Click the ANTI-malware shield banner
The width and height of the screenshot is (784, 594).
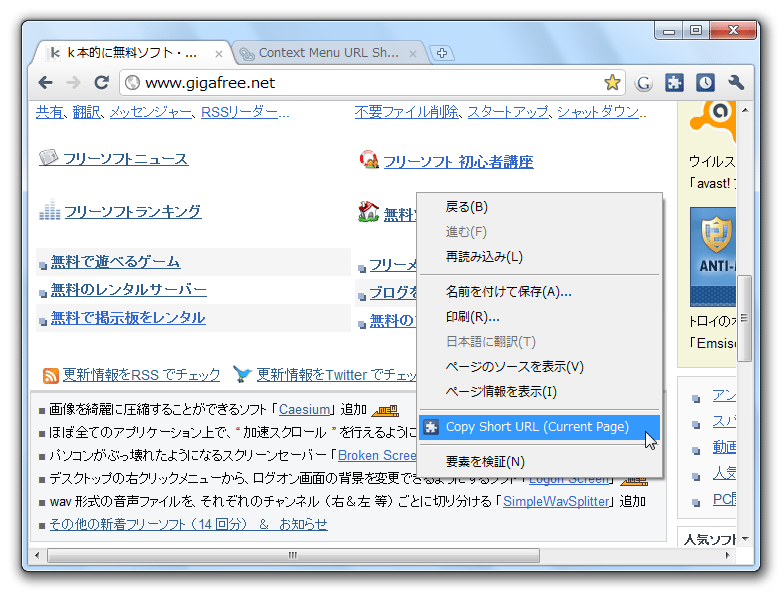click(712, 256)
